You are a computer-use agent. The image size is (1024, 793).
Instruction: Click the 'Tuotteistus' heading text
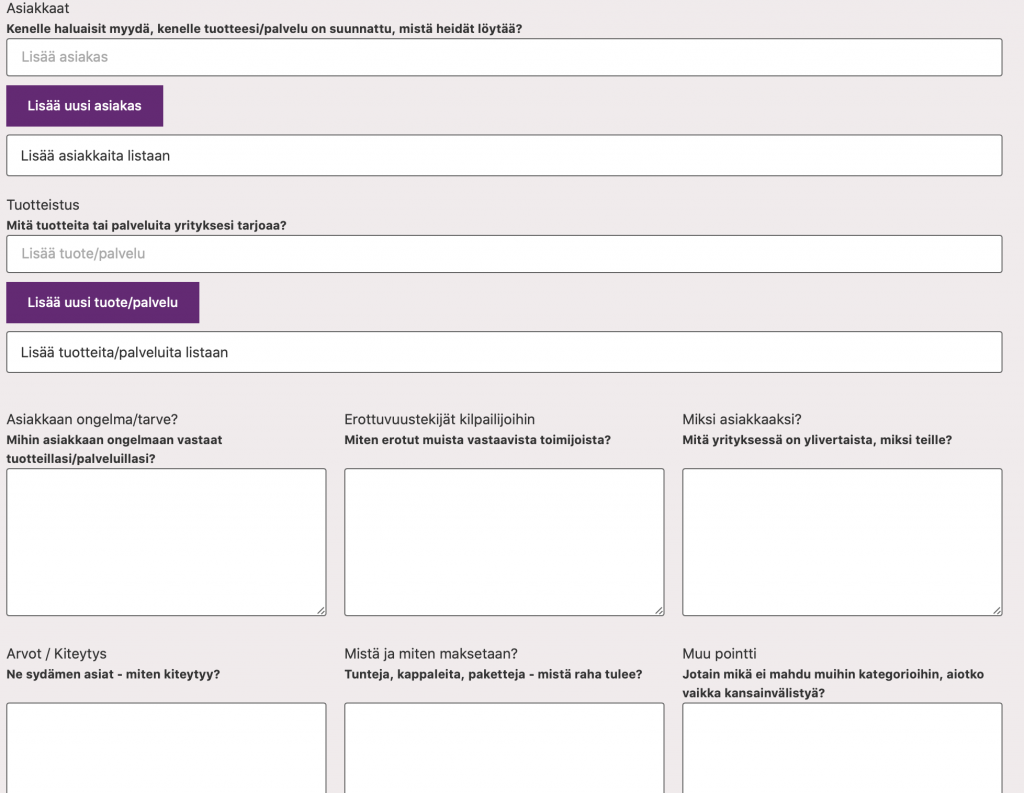click(43, 204)
